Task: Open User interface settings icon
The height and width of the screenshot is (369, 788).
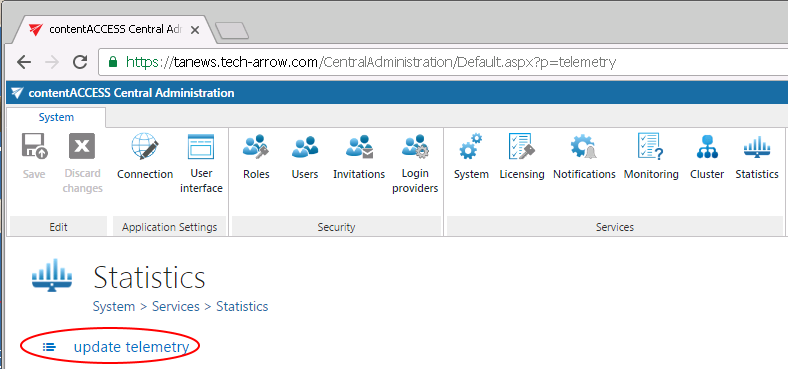Action: tap(201, 146)
